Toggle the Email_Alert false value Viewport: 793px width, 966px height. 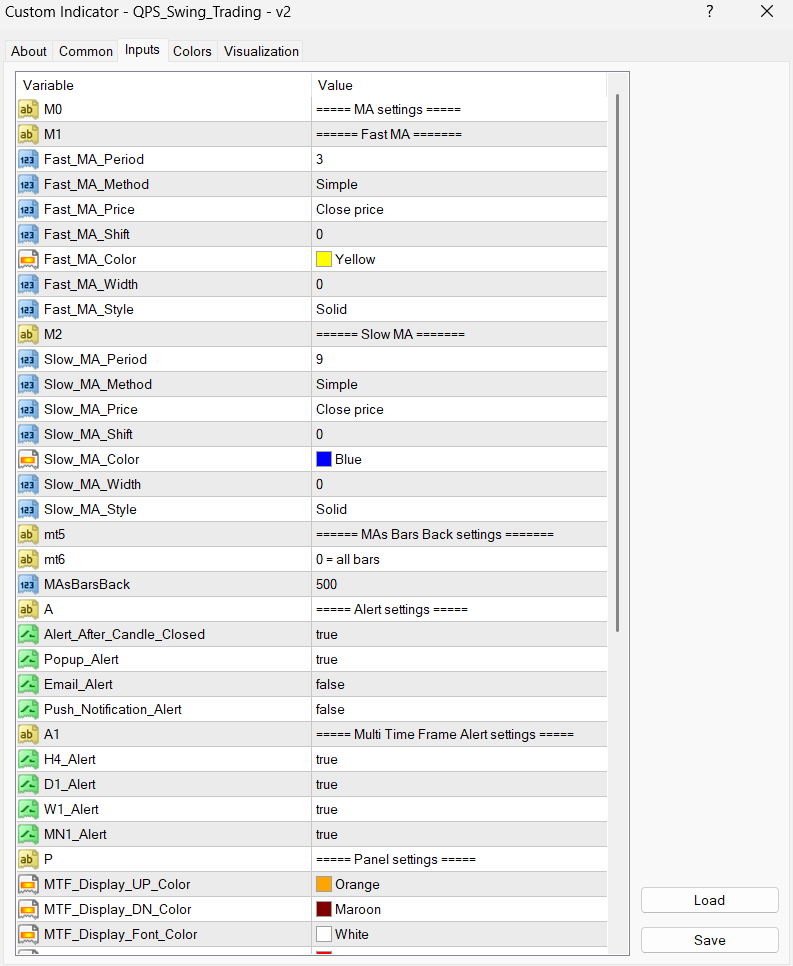click(330, 684)
